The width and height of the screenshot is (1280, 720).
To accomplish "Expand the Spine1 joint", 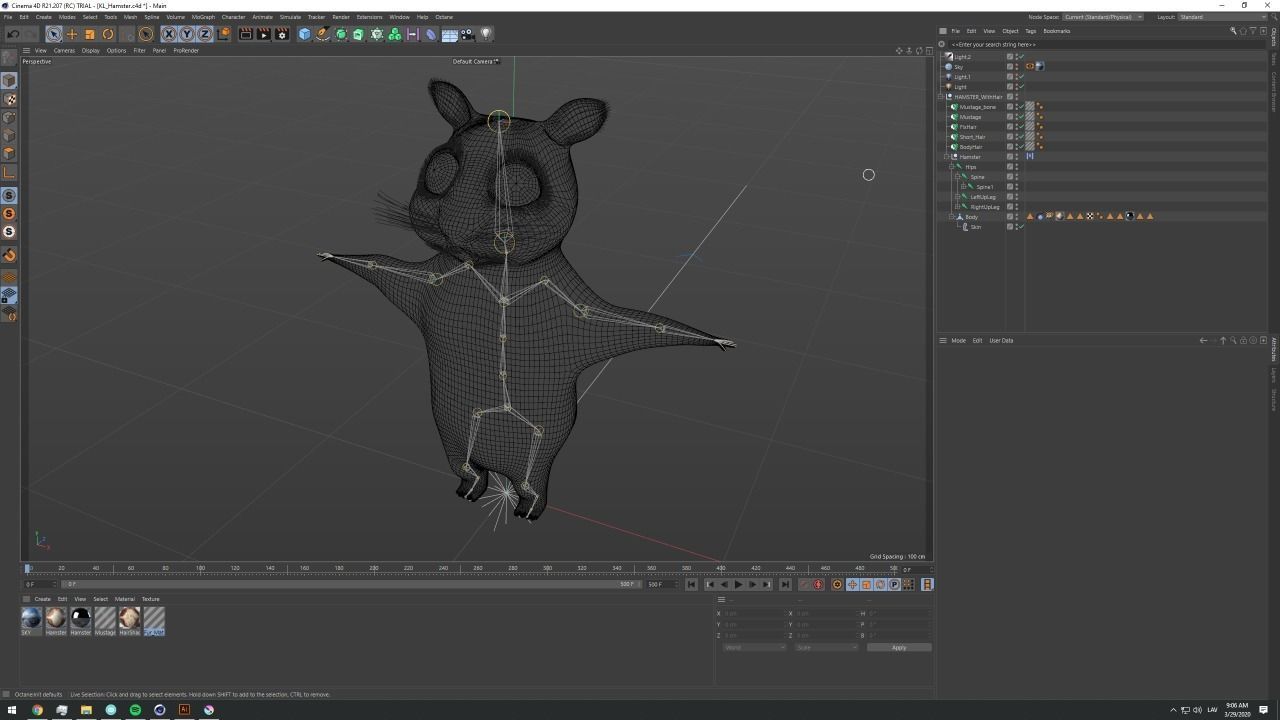I will 962,187.
